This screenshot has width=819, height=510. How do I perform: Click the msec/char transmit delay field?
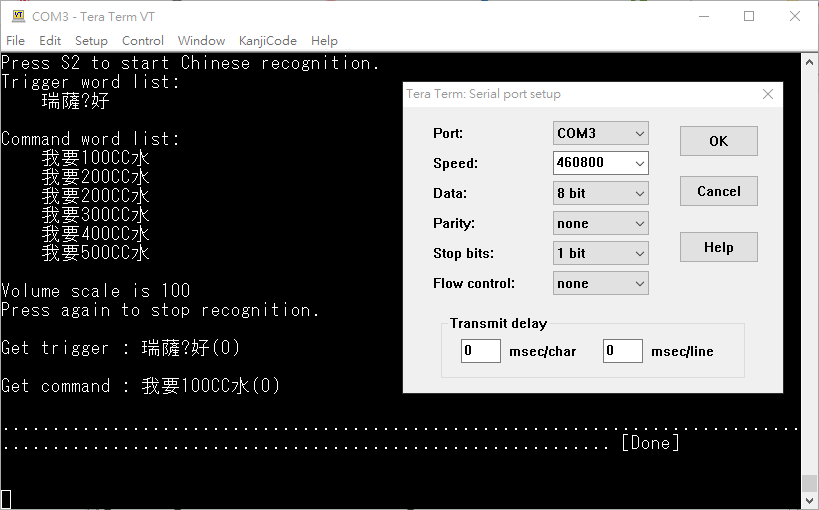pyautogui.click(x=481, y=351)
